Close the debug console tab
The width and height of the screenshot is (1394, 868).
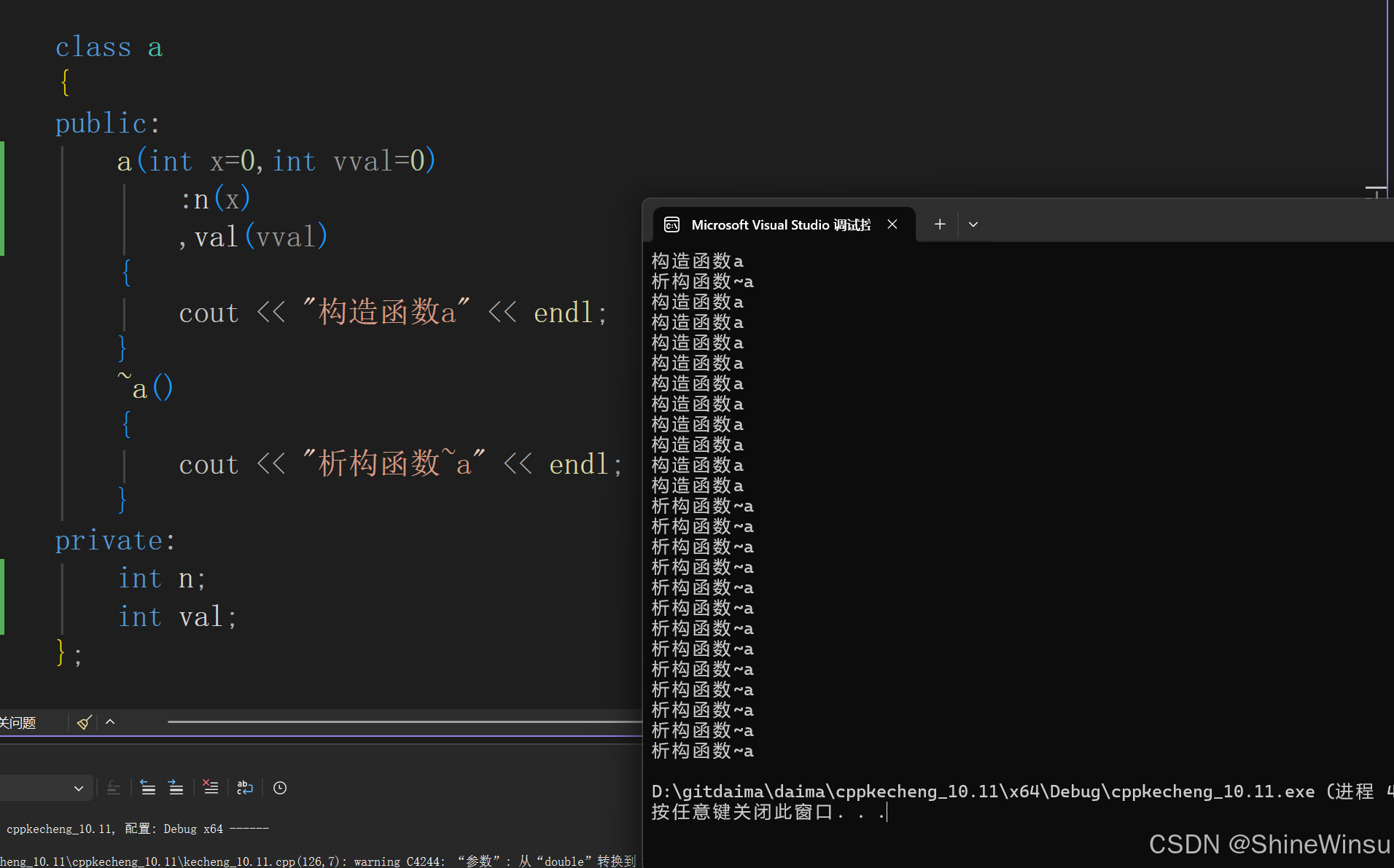pyautogui.click(x=892, y=224)
